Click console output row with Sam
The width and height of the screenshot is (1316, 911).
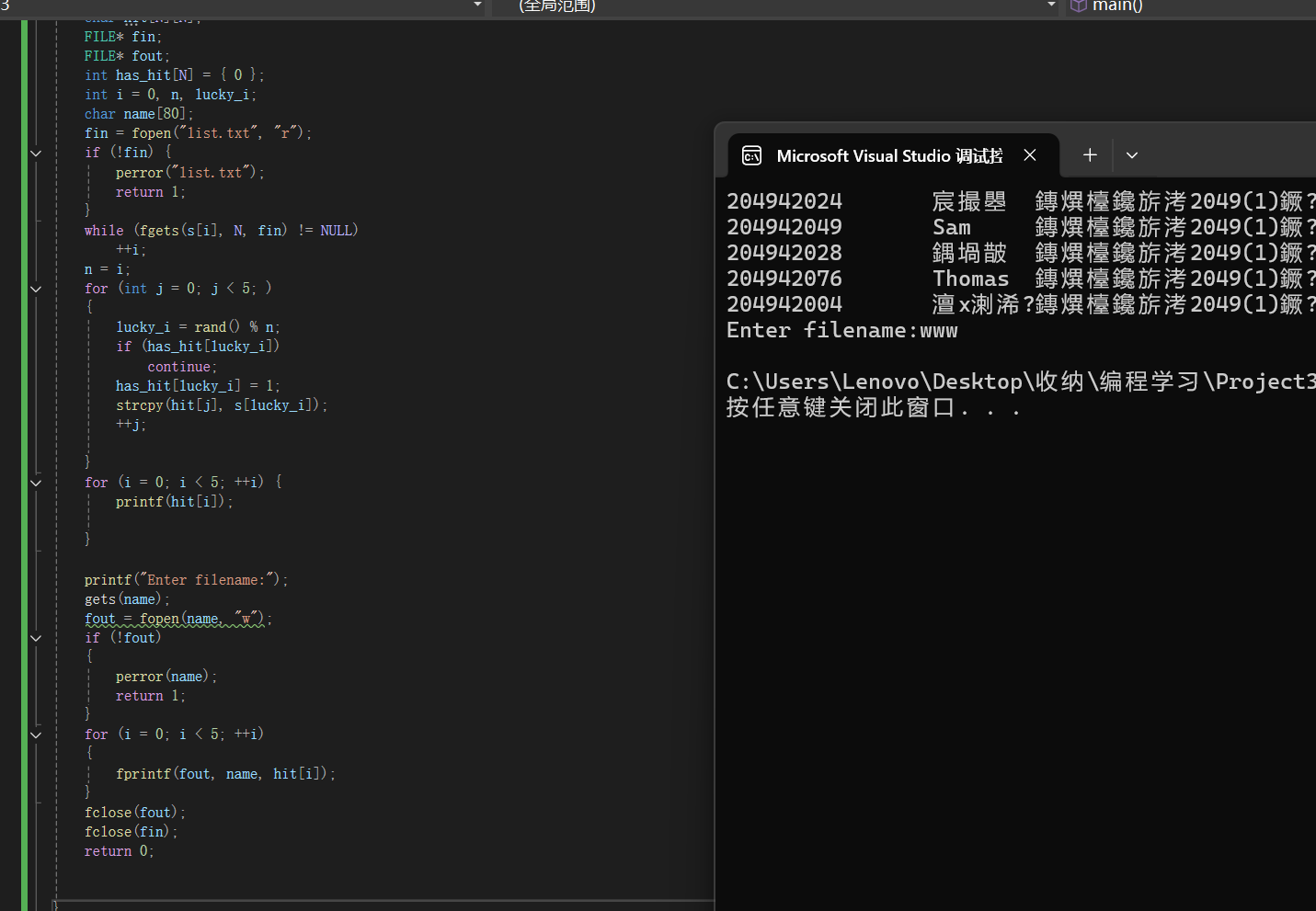(1021, 227)
